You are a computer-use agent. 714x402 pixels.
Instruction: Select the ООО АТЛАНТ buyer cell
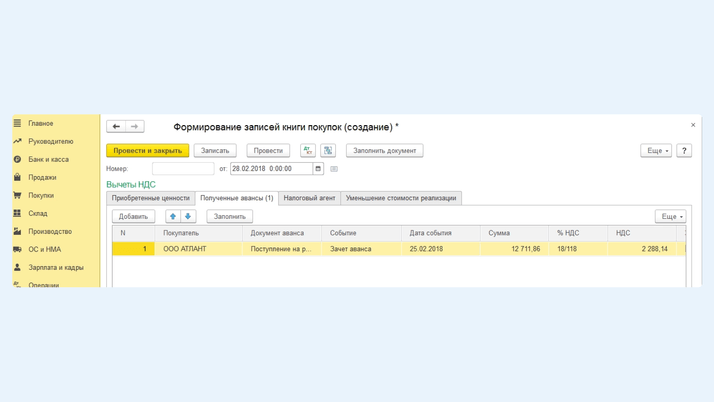[200, 249]
